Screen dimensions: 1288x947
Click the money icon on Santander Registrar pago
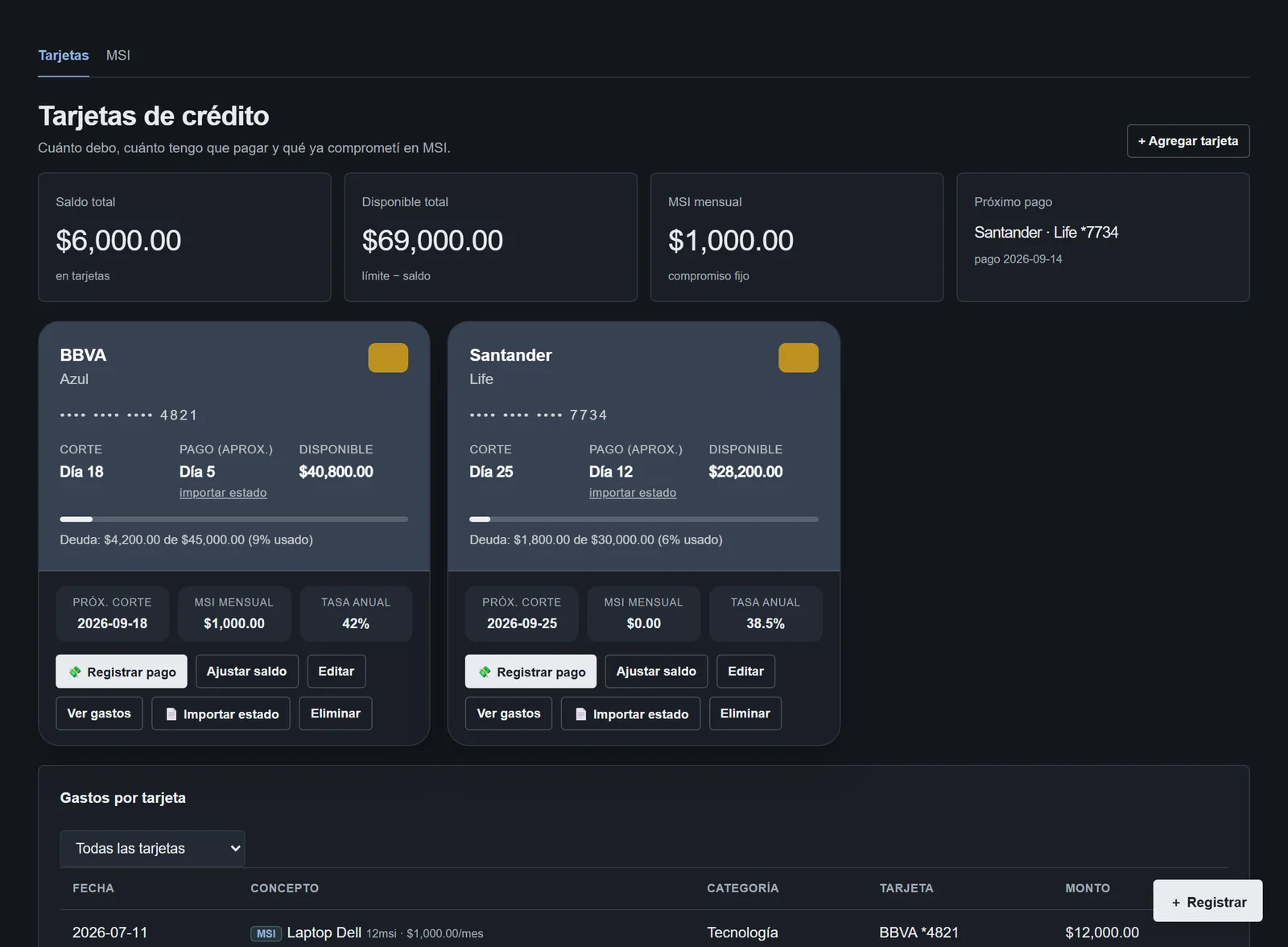pyautogui.click(x=485, y=672)
